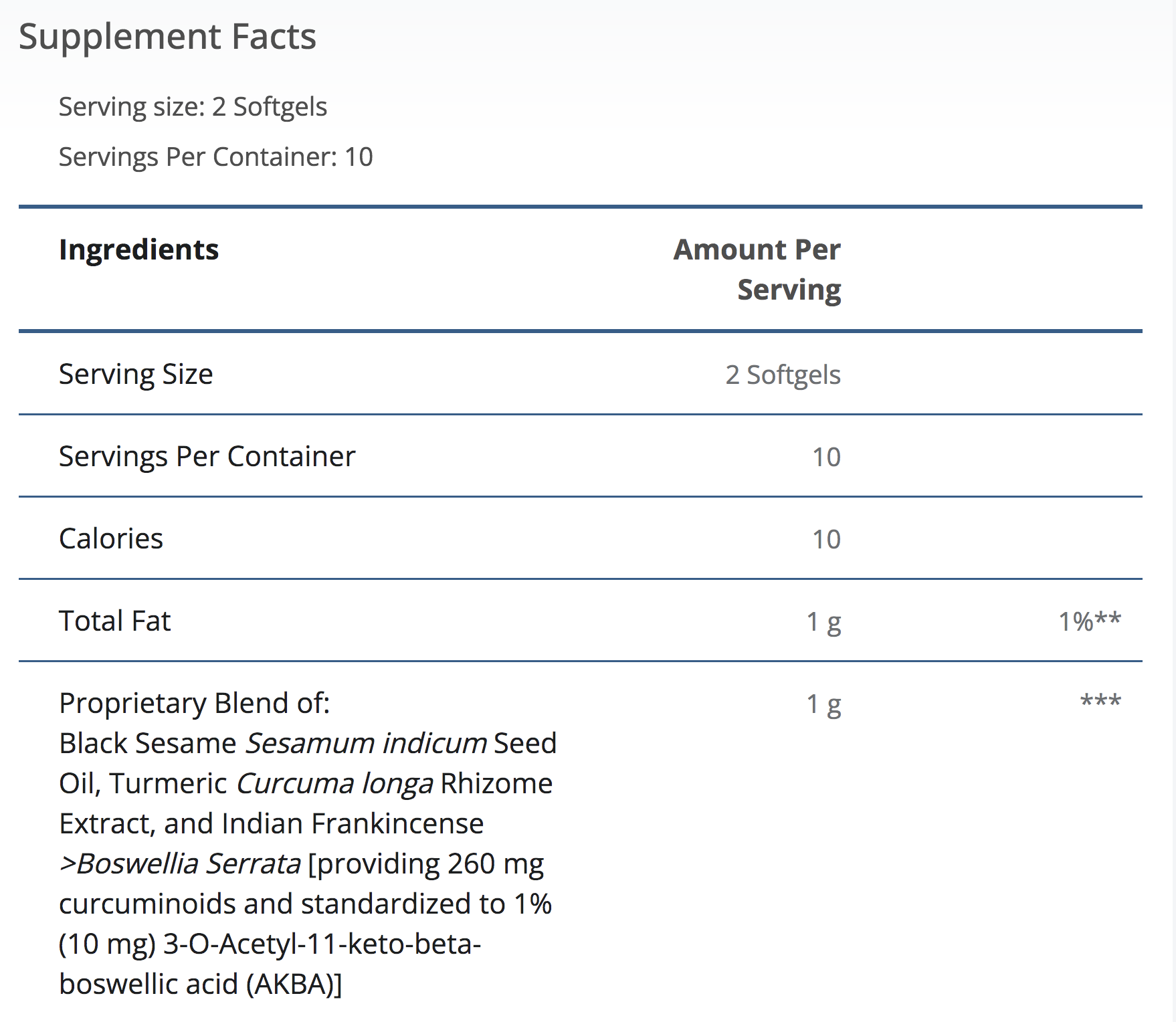Screen dimensions: 1176x1022
Task: Click the Servings Per Container table row label
Action: pyautogui.click(x=207, y=457)
